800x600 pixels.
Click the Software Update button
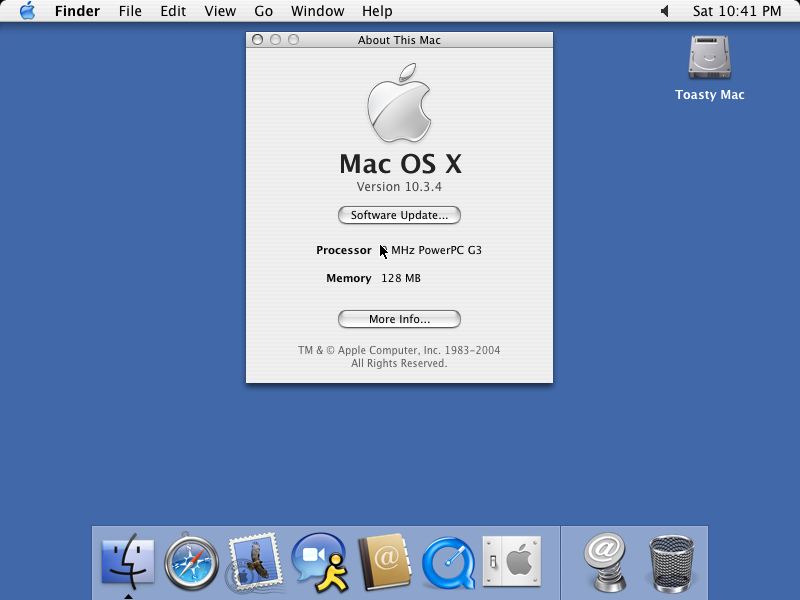coord(399,215)
